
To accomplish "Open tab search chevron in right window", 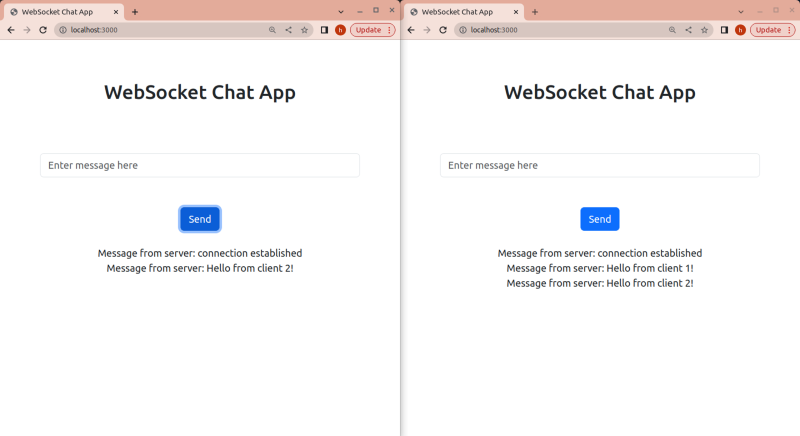I will 741,12.
